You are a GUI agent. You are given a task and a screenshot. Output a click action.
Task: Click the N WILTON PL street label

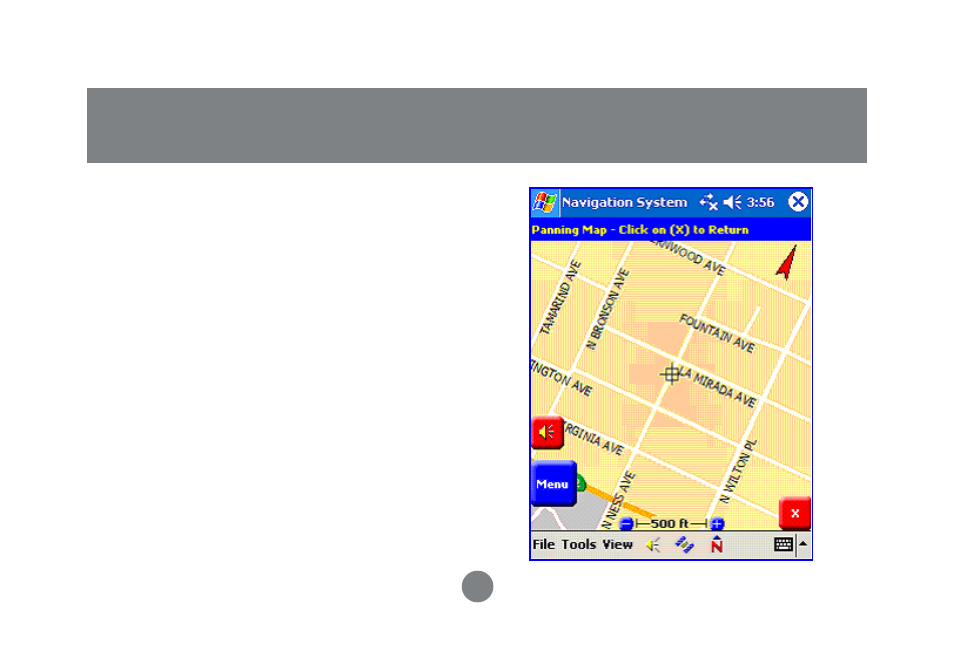point(739,471)
